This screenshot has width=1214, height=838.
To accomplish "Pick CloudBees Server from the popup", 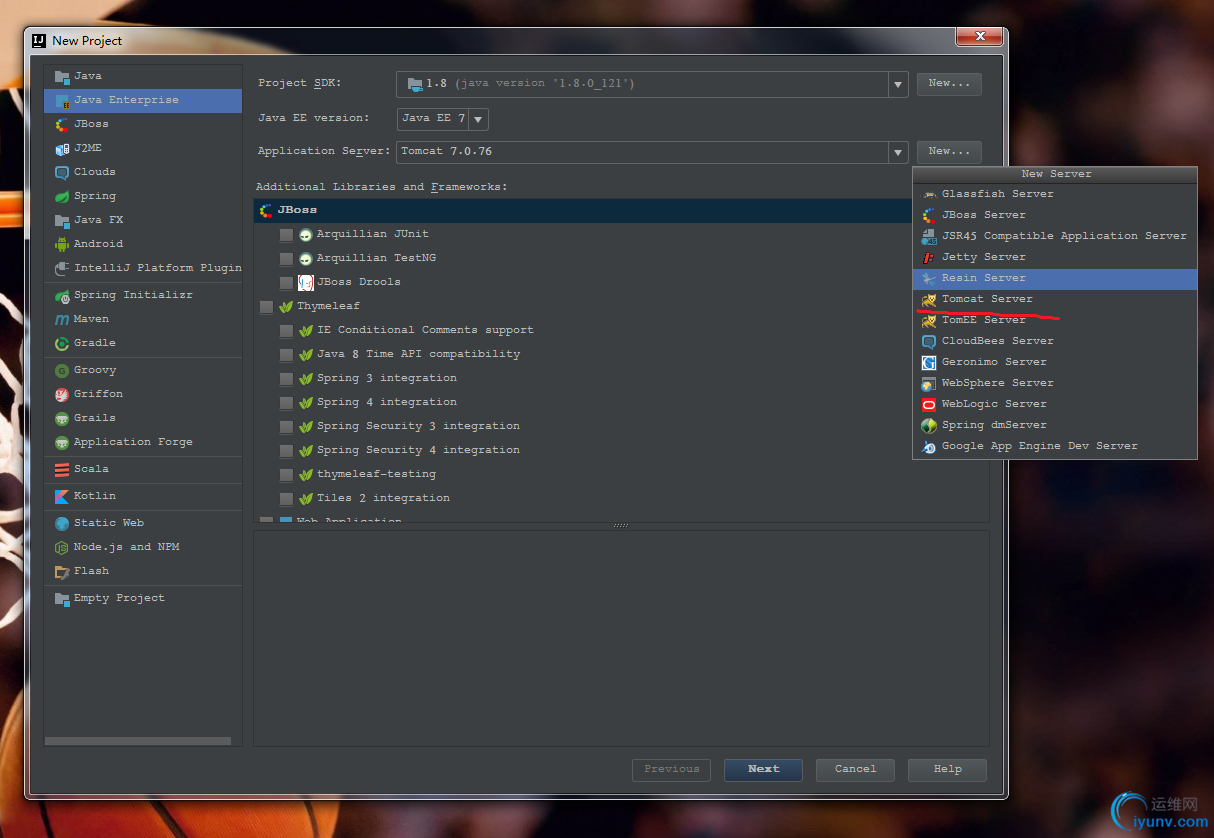I will 1055,341.
